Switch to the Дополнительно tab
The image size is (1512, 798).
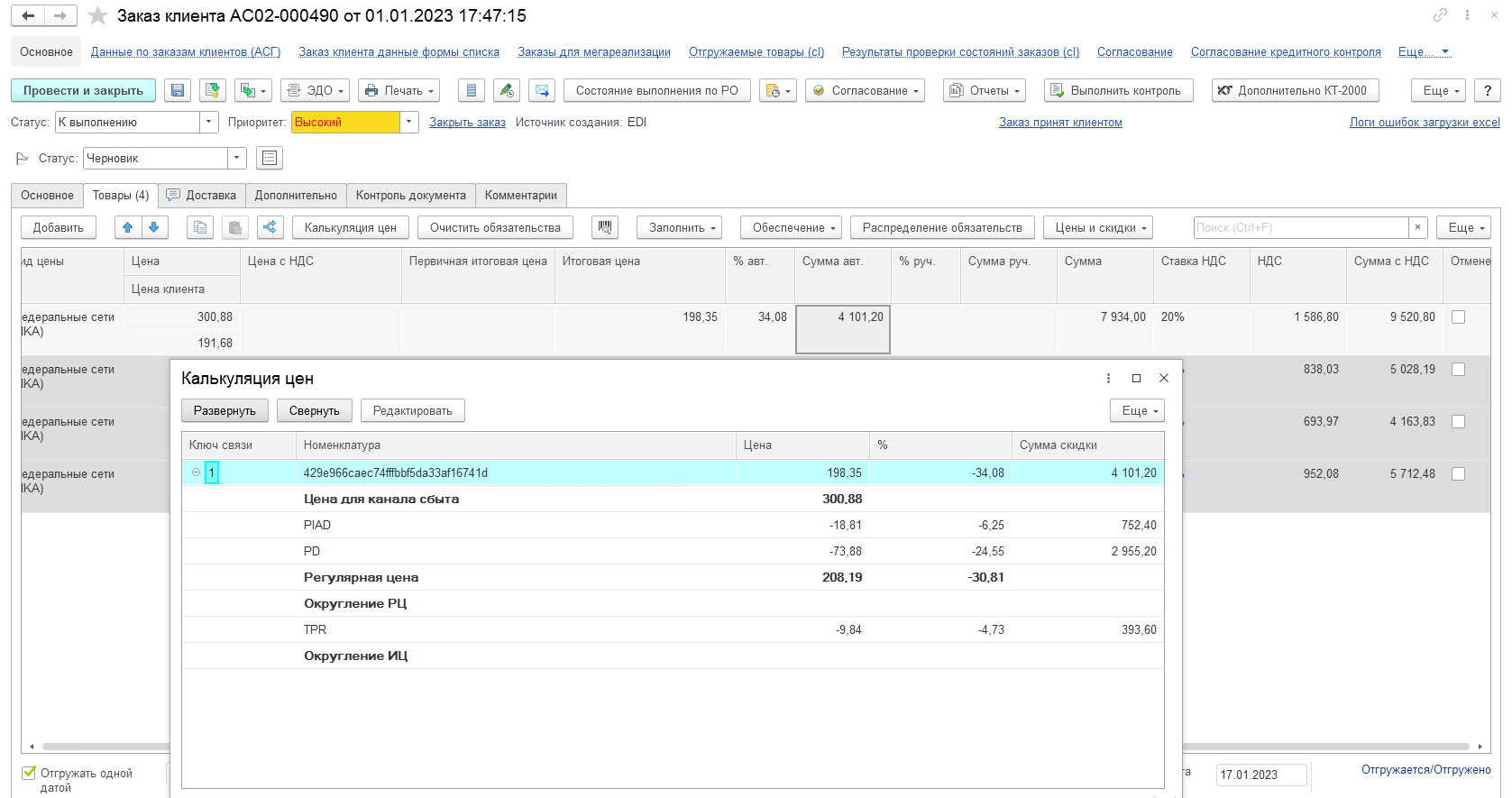point(296,195)
